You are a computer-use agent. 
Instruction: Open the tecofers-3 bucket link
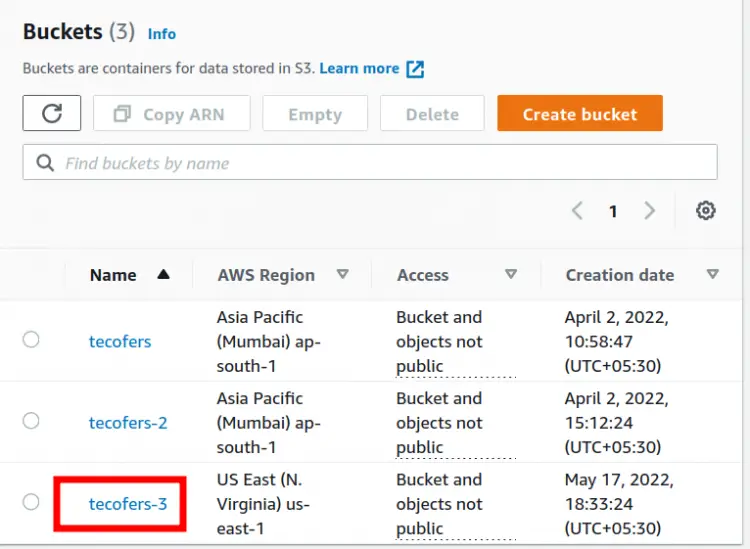[x=128, y=504]
